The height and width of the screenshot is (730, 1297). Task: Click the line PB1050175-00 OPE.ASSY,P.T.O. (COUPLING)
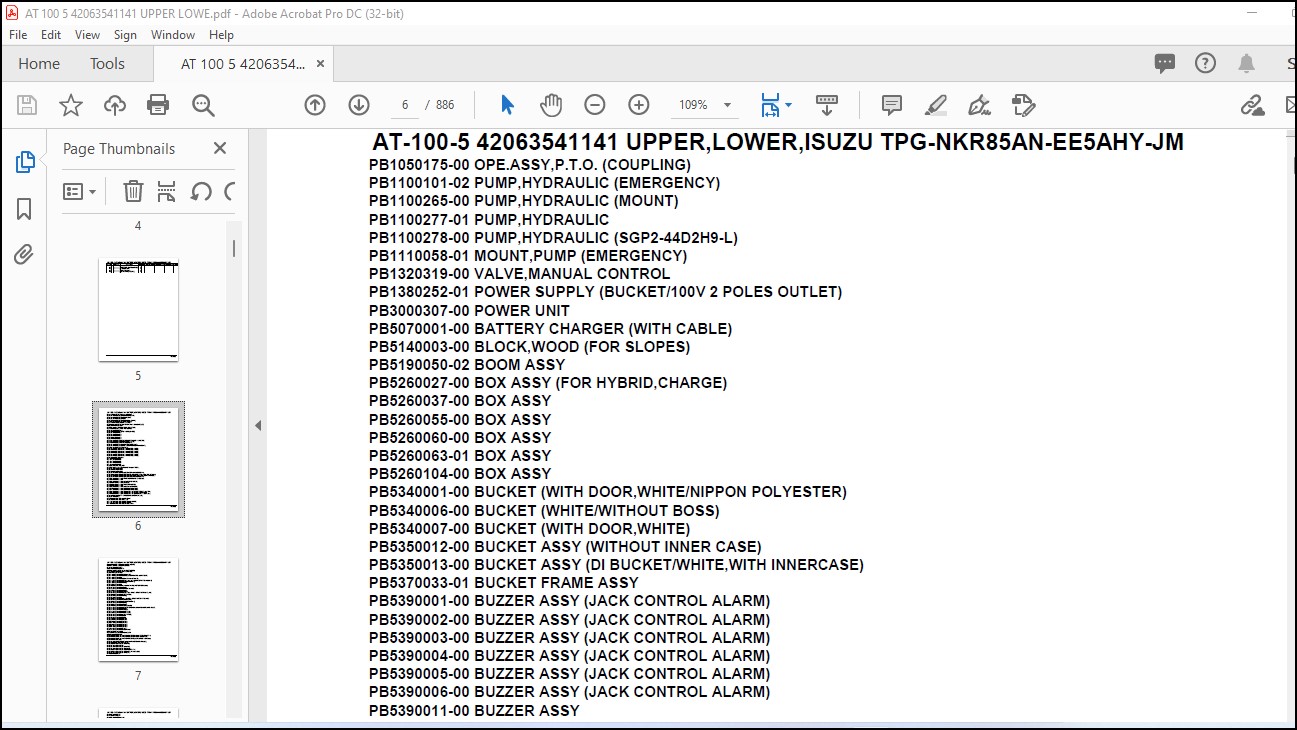[x=530, y=165]
